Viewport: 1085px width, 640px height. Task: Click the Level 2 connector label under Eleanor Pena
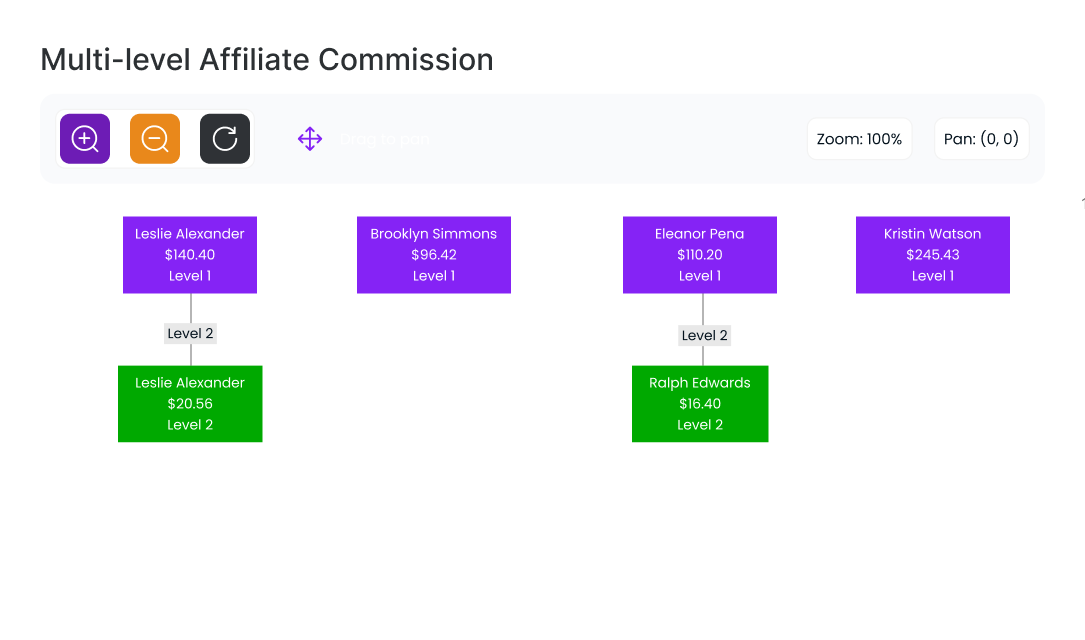[x=704, y=335]
